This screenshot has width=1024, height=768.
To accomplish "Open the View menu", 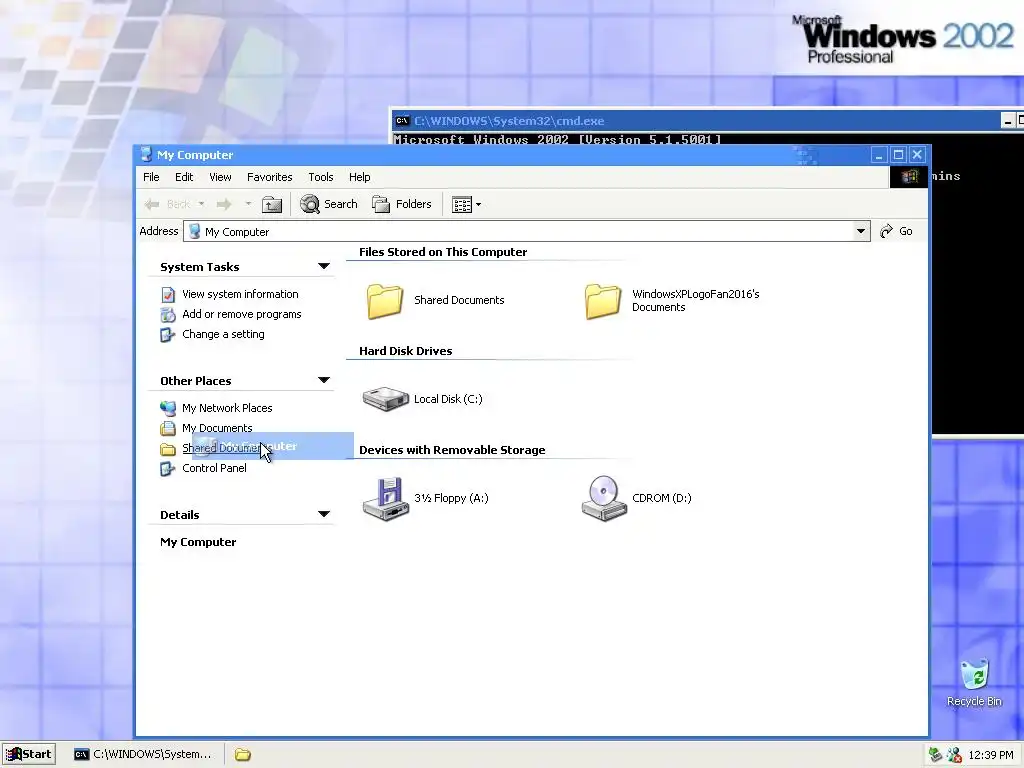I will point(220,177).
